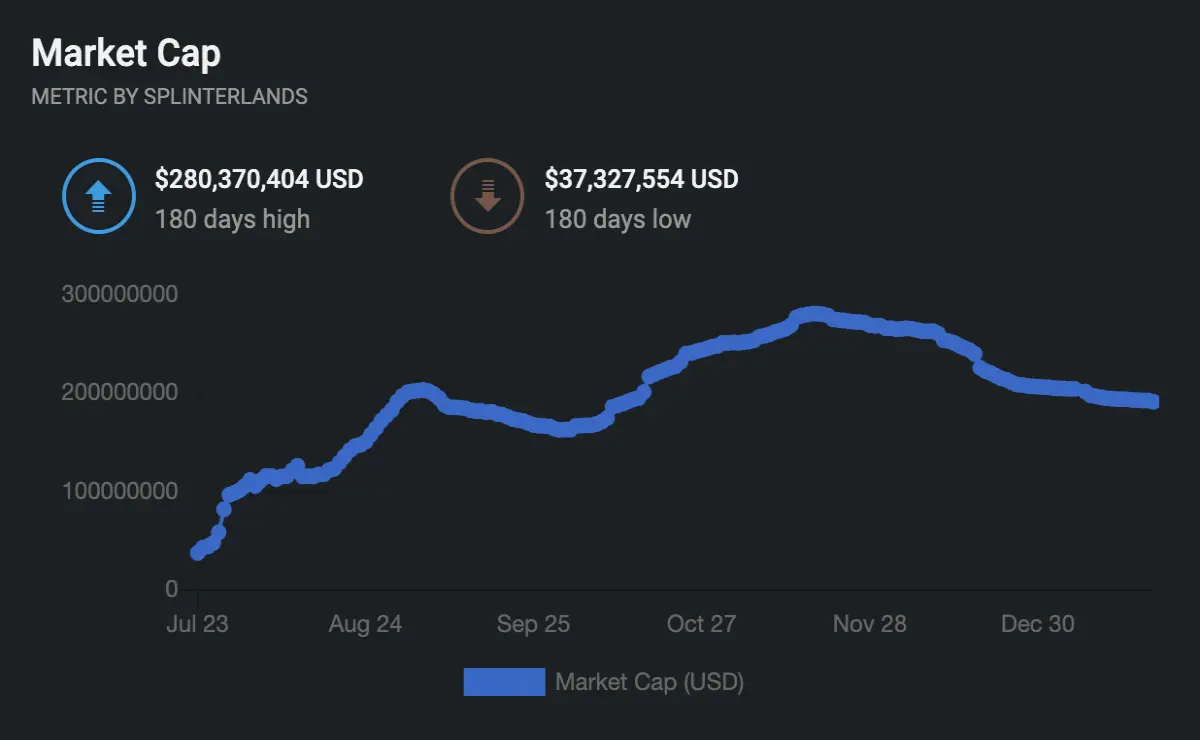Click the Jul 23 x-axis label
This screenshot has width=1200, height=740.
[x=197, y=624]
